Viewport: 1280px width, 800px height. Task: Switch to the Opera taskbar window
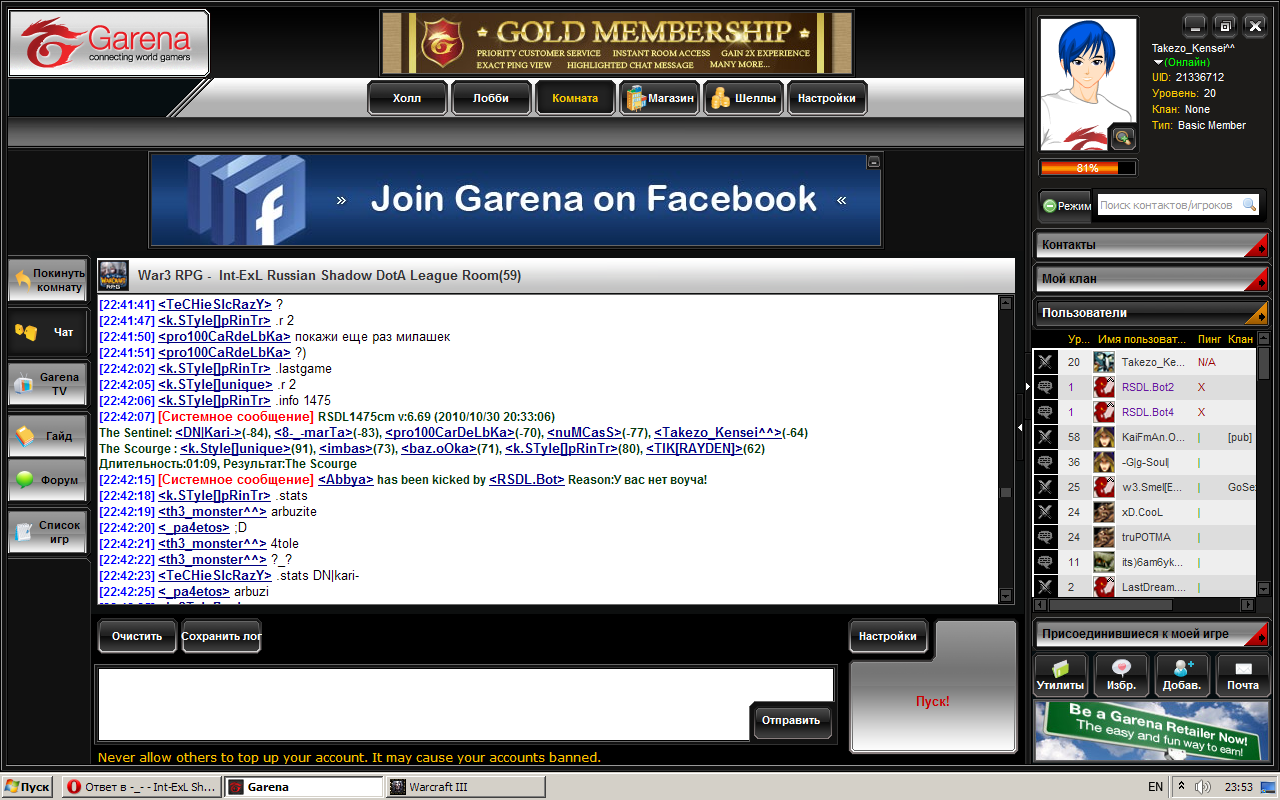(141, 787)
